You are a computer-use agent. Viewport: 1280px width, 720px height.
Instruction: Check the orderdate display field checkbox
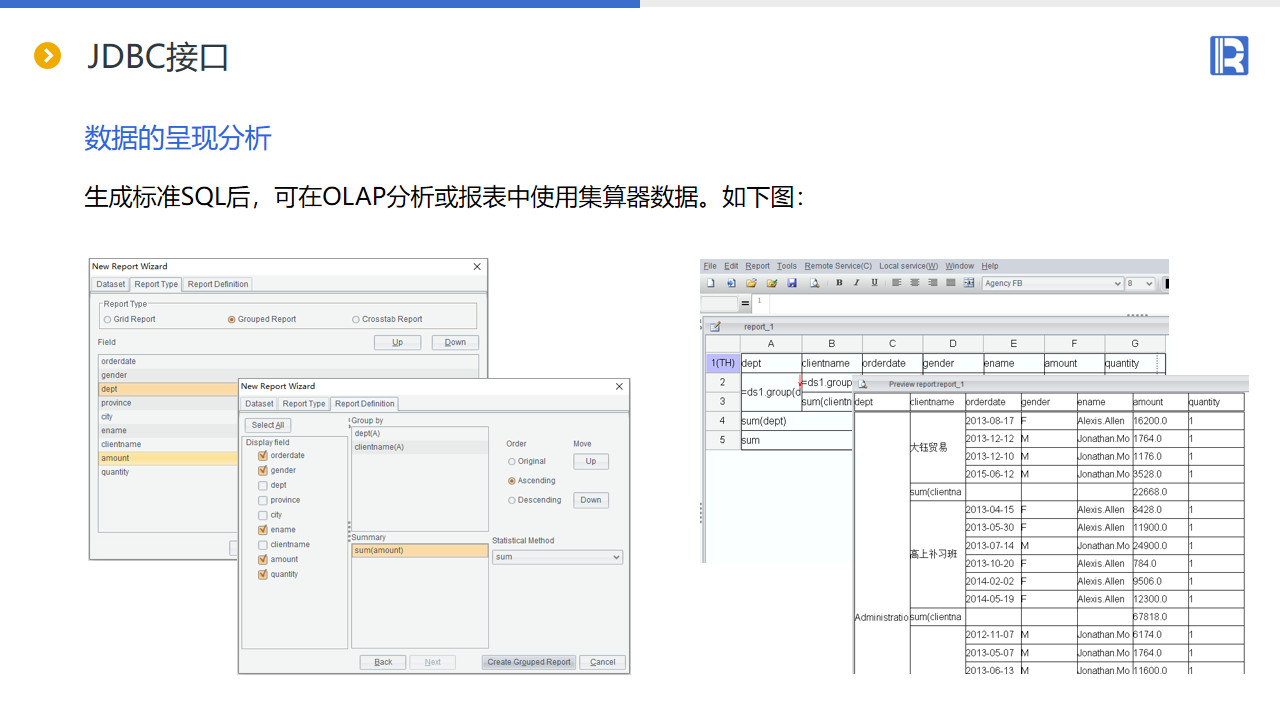[263, 455]
